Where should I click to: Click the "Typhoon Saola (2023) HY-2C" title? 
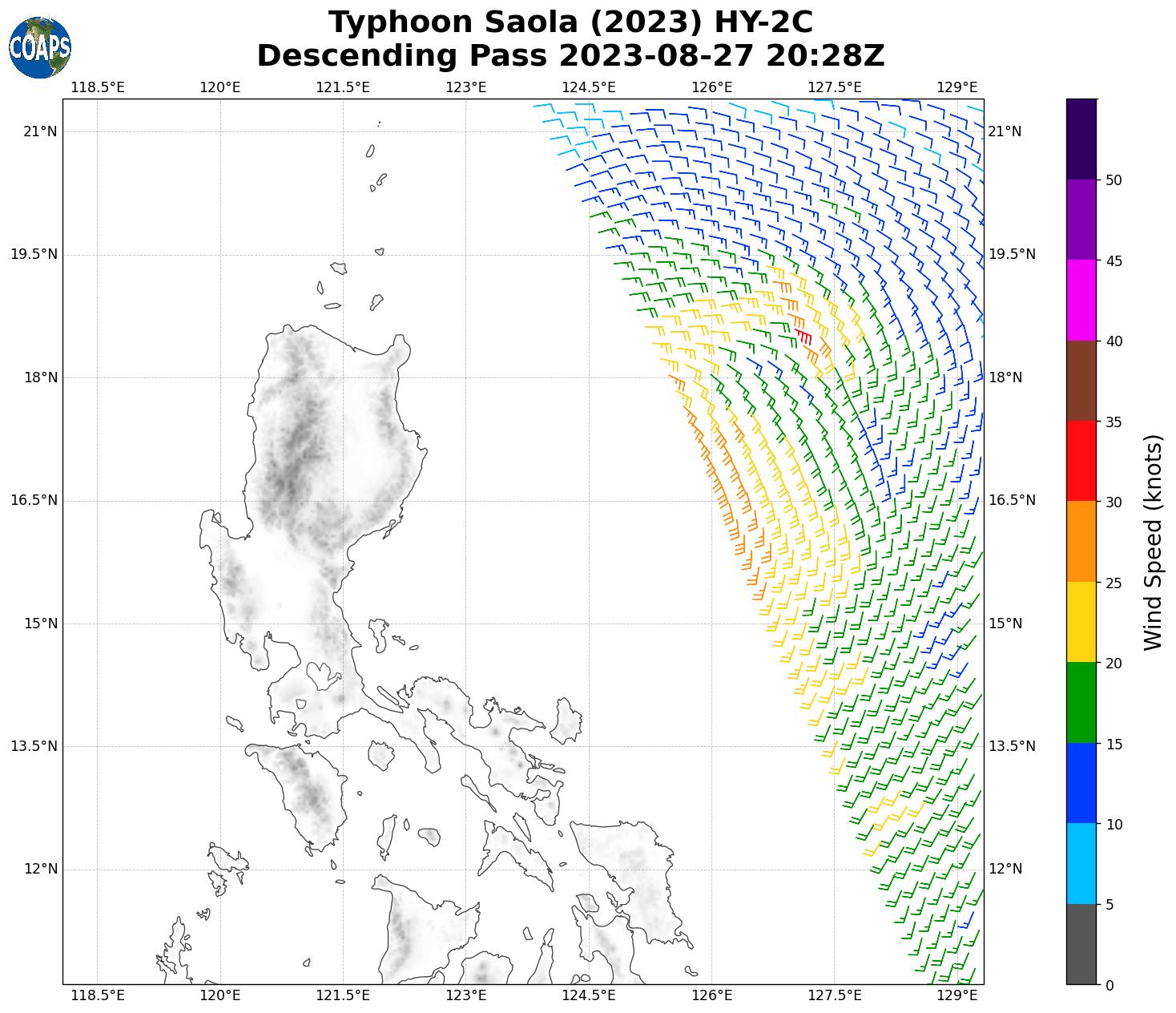pyautogui.click(x=570, y=22)
